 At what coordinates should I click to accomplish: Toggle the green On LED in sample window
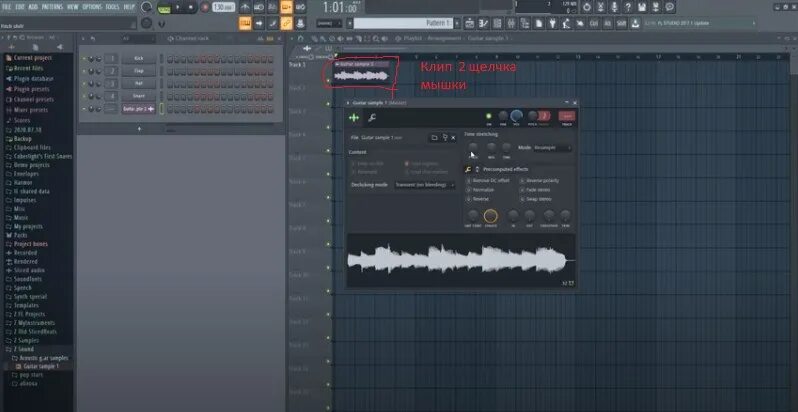[489, 116]
